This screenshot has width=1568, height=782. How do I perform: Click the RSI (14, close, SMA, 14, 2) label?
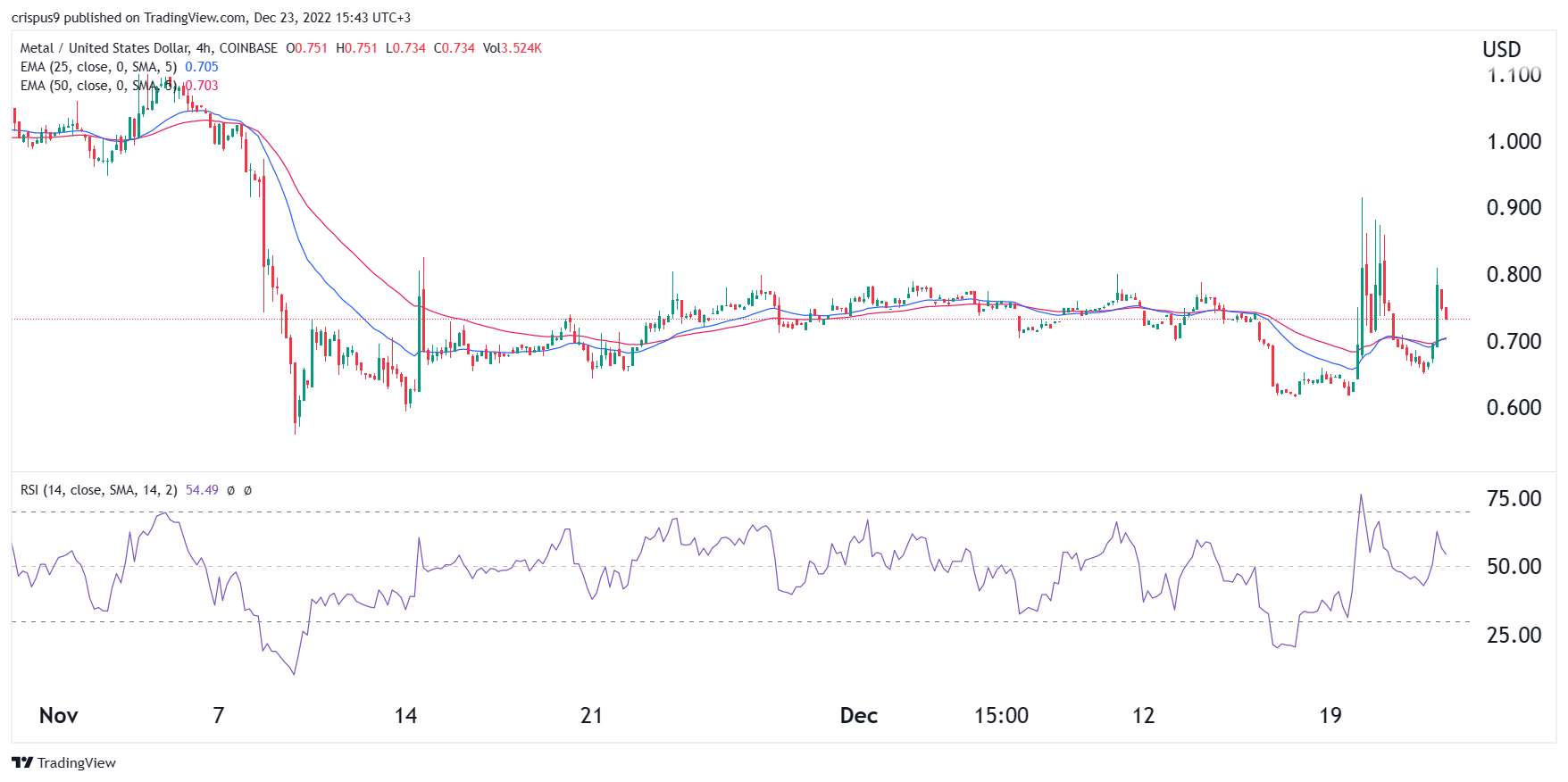(x=98, y=490)
